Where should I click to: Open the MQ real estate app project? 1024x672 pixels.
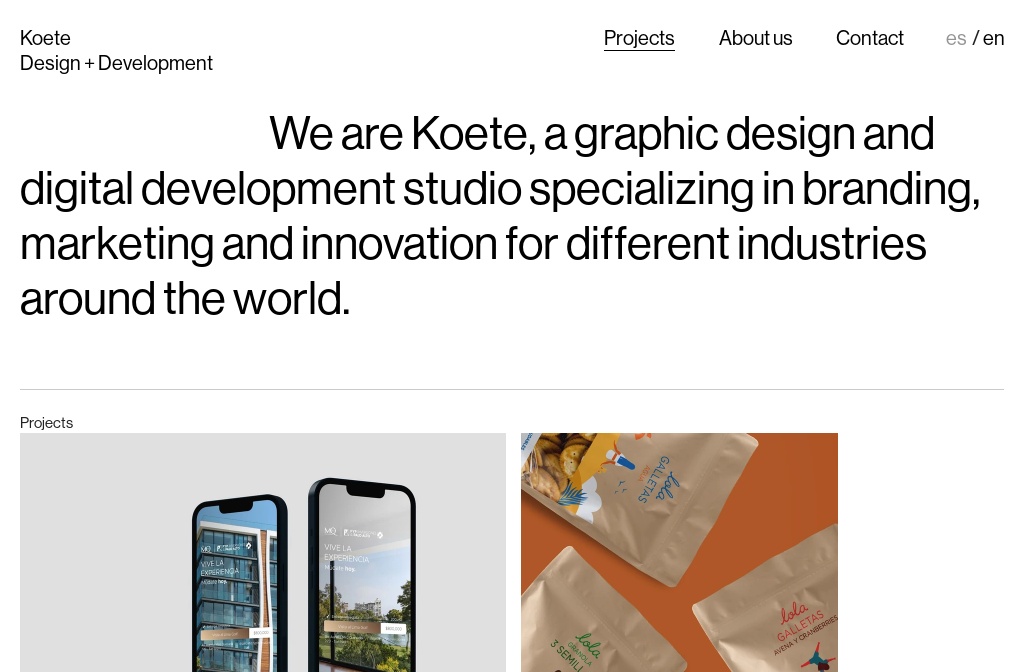(263, 555)
